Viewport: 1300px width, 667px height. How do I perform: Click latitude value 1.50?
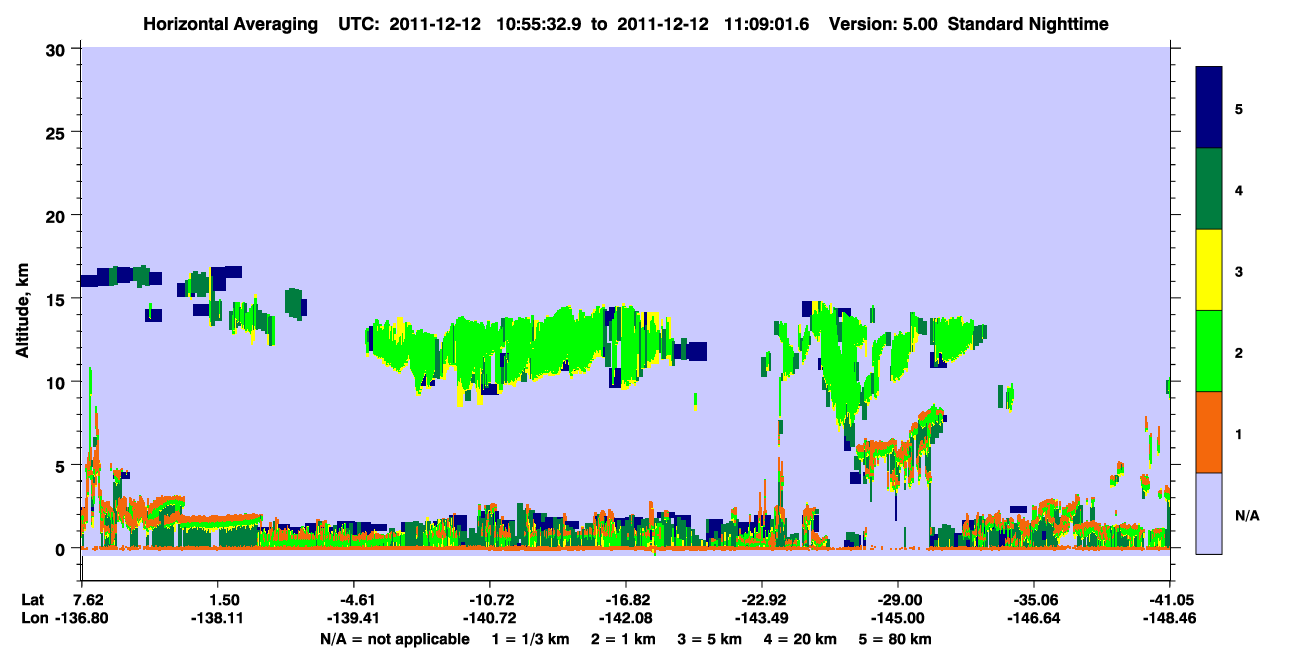click(x=218, y=599)
